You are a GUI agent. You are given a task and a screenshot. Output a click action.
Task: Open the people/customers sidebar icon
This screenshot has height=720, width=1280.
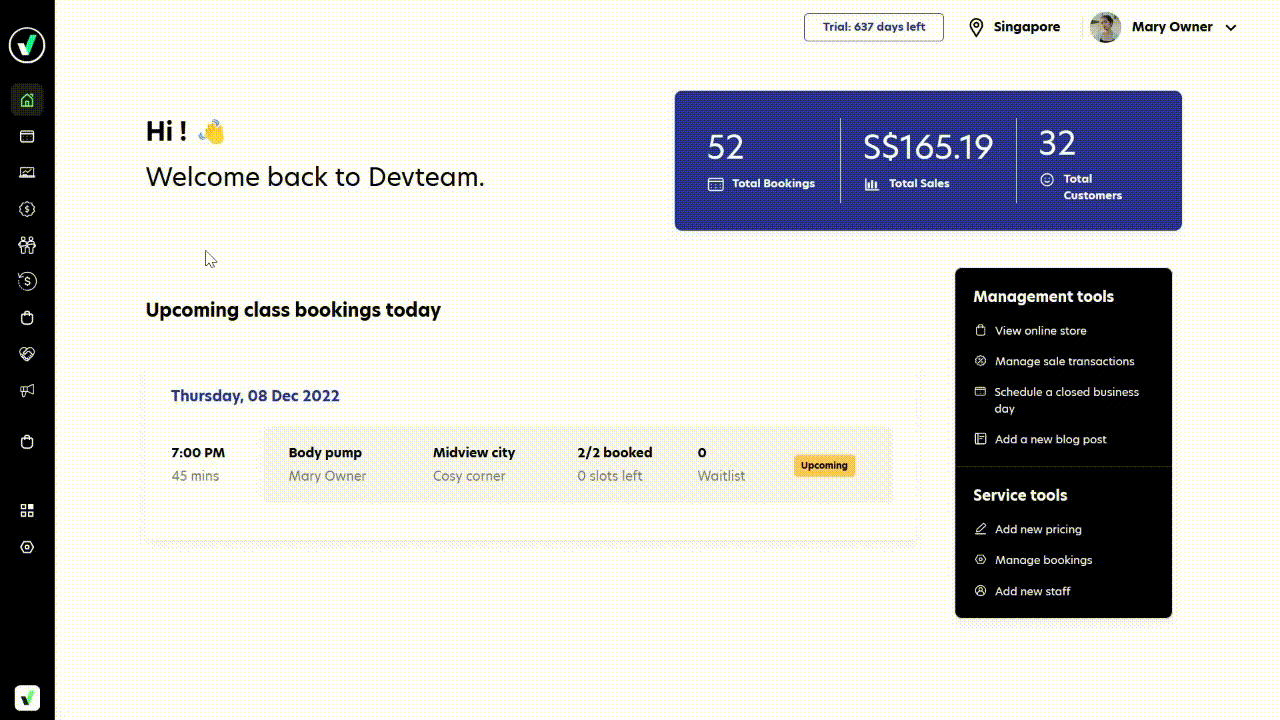[27, 245]
